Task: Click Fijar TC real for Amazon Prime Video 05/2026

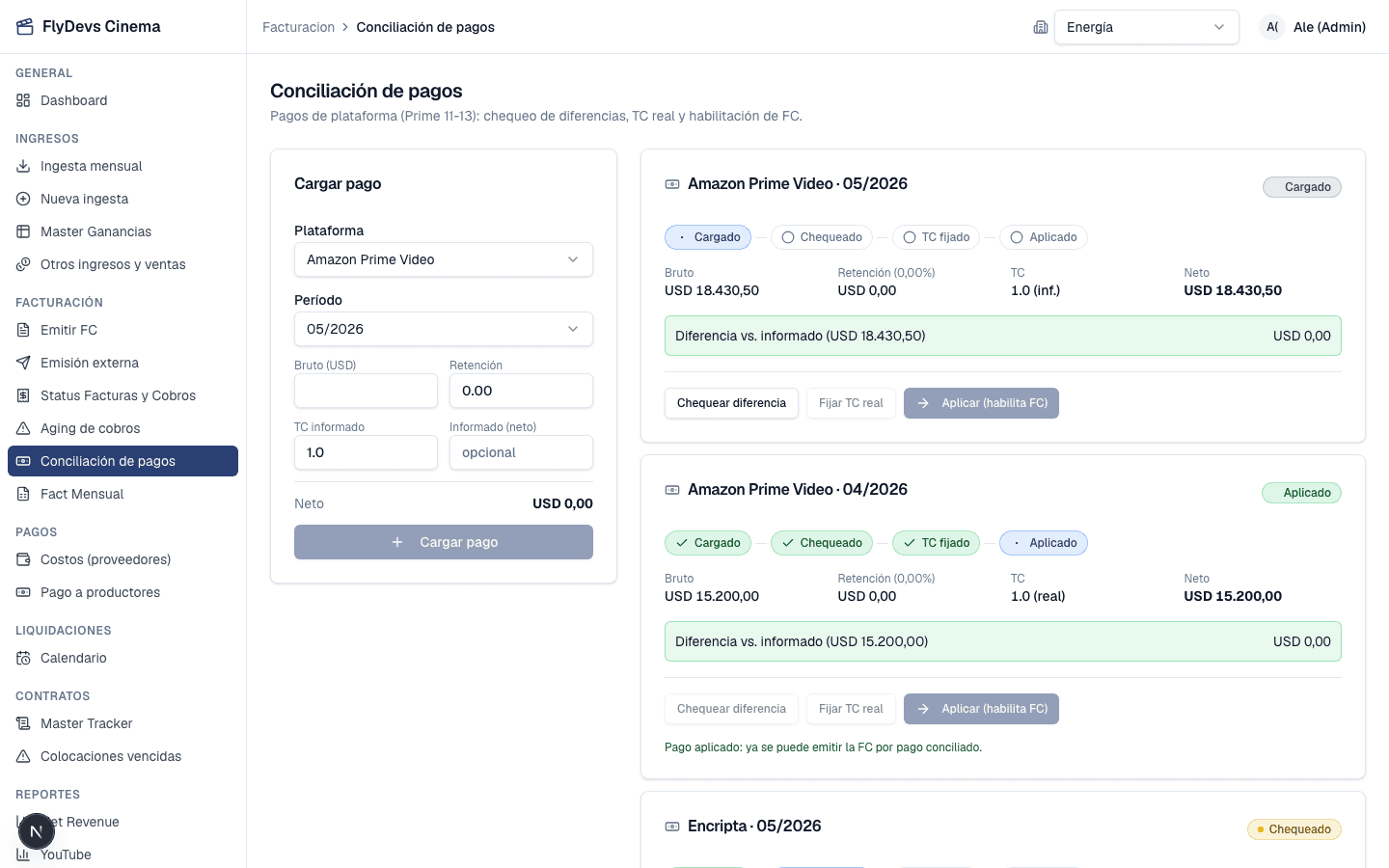Action: pos(851,403)
